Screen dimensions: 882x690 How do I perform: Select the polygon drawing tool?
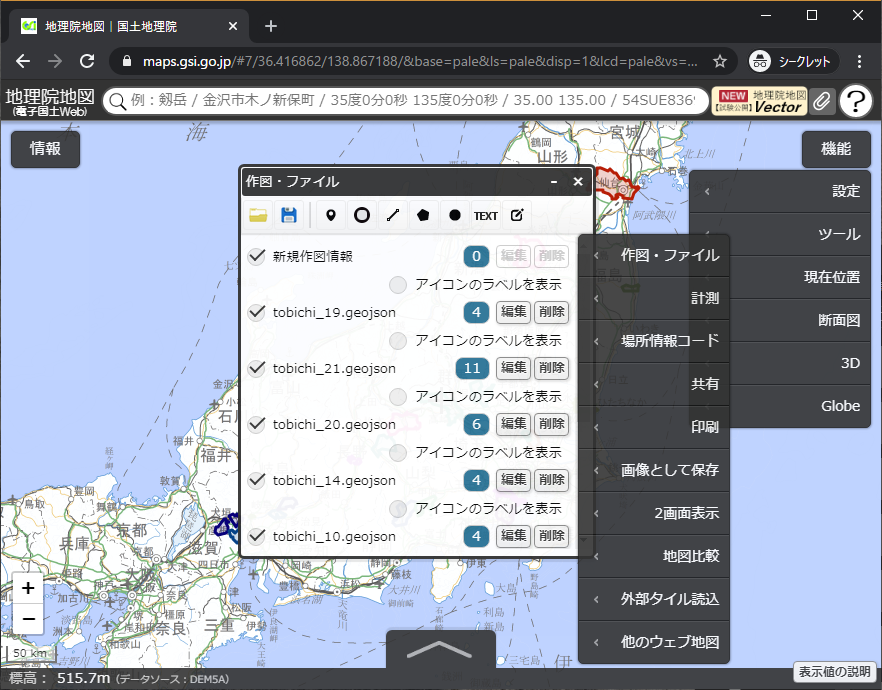(x=424, y=215)
